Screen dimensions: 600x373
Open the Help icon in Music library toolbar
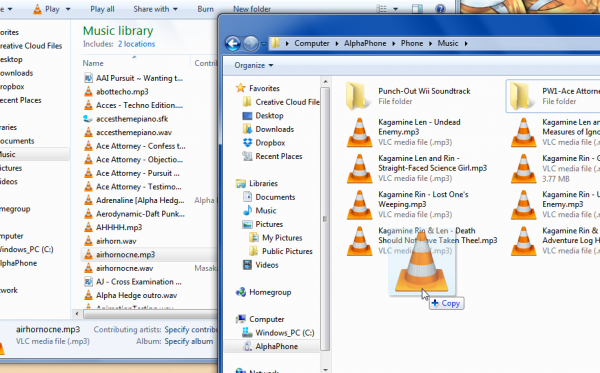point(440,8)
